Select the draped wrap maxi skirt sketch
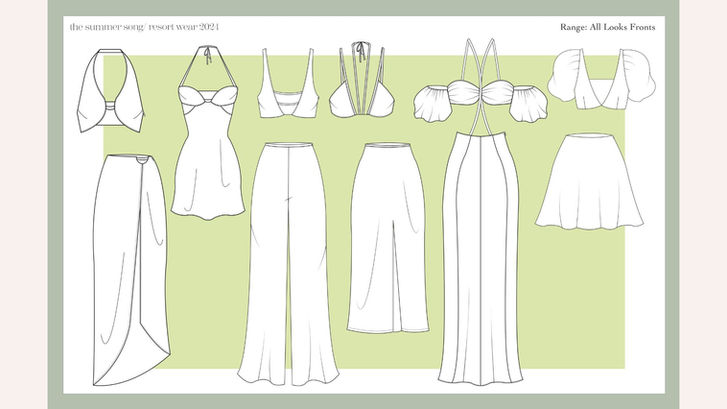Viewport: 727px width, 409px height. coord(132,270)
